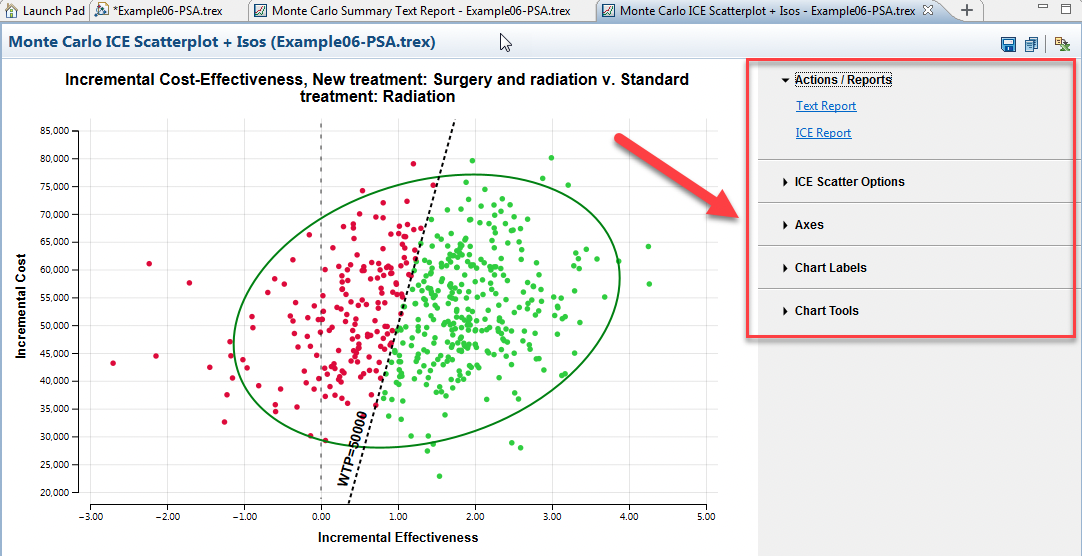Open the Text Report link
This screenshot has height=556, width=1082.
(x=826, y=106)
